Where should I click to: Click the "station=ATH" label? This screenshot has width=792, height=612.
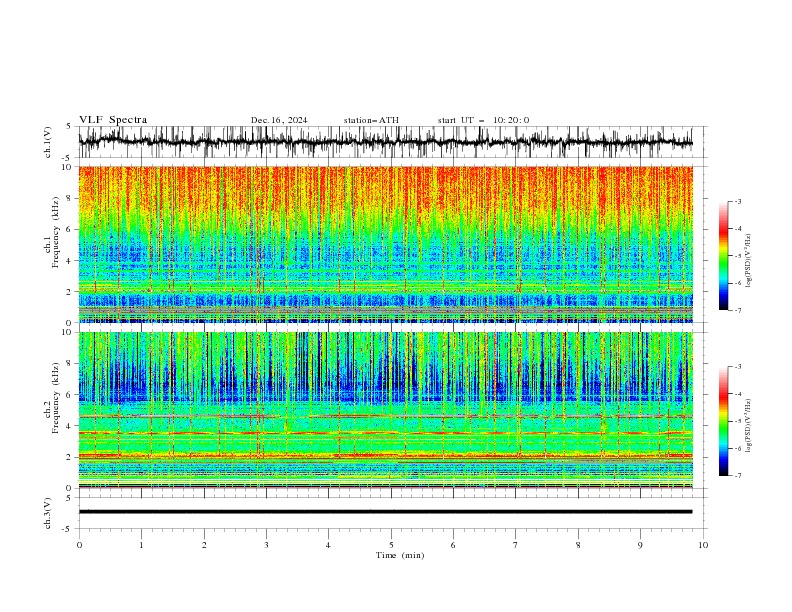coord(371,120)
